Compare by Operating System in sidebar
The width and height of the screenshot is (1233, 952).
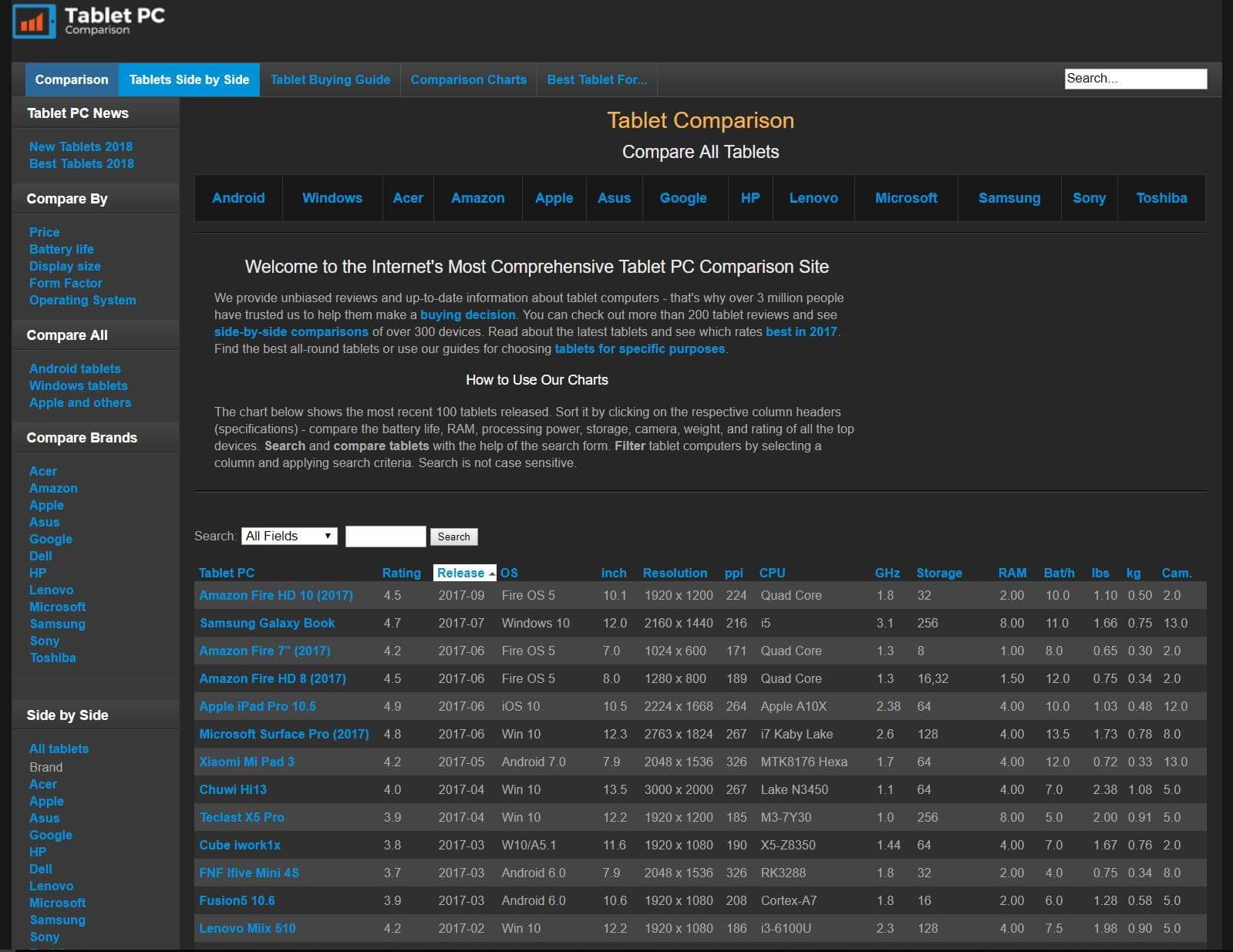83,300
